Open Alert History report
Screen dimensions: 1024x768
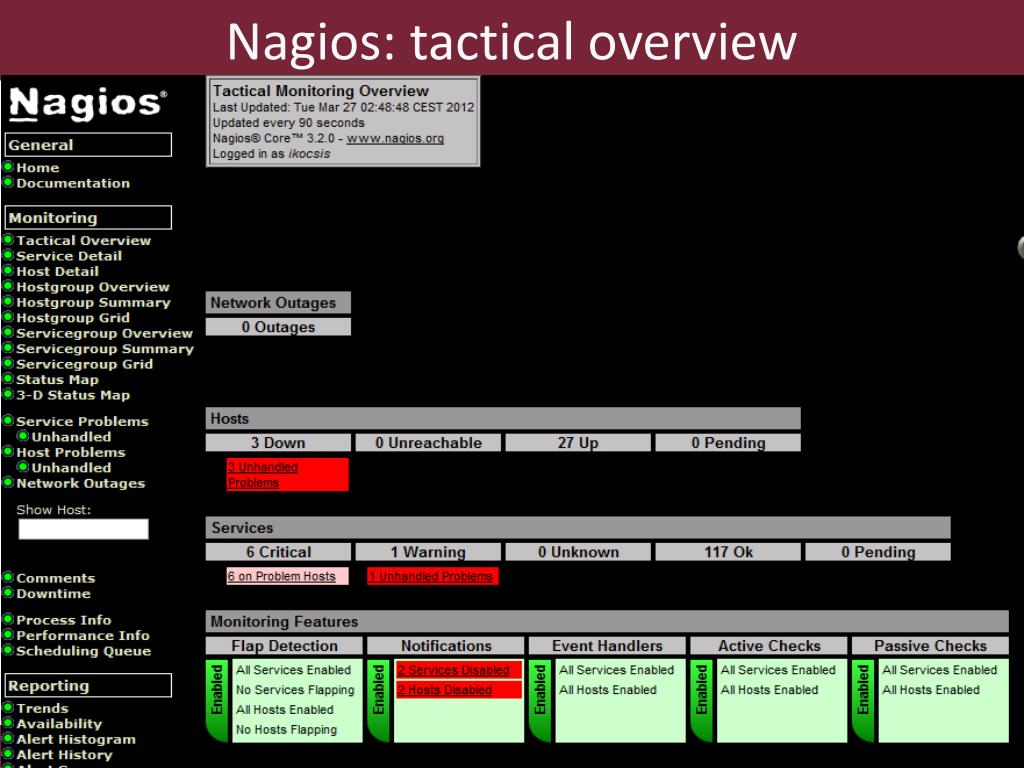[x=64, y=755]
